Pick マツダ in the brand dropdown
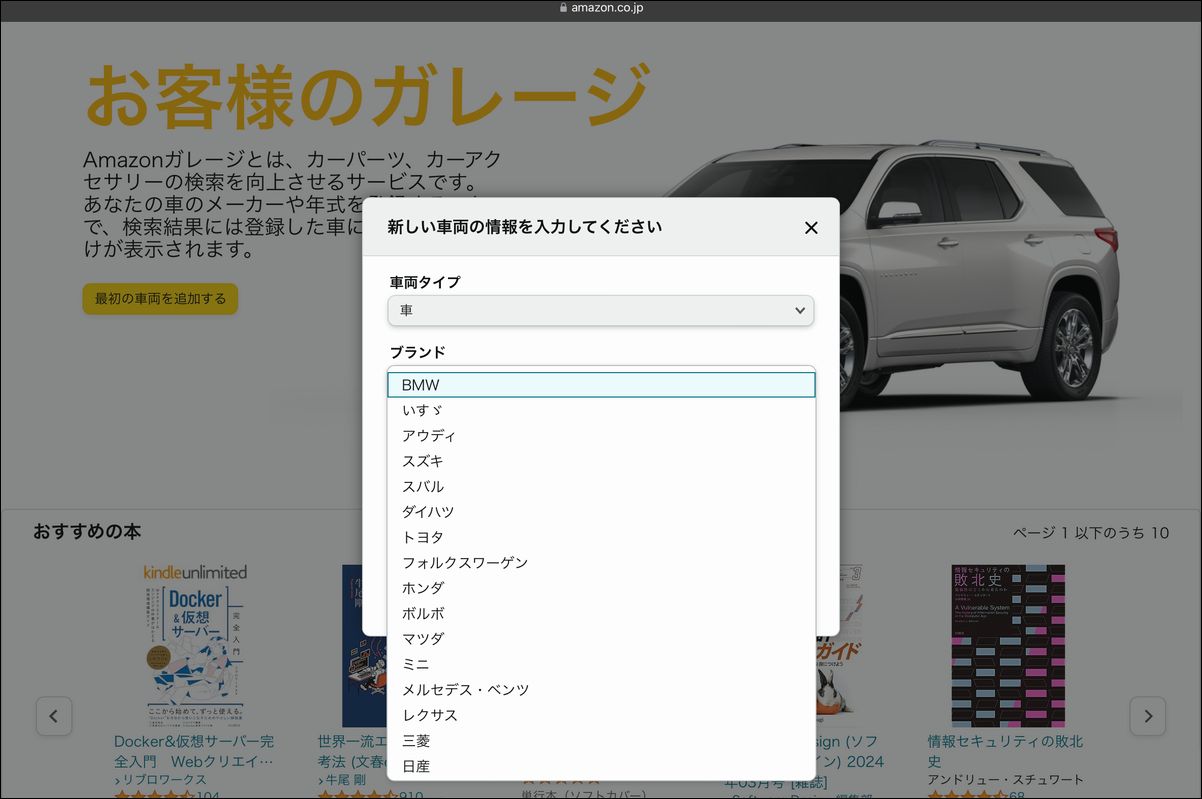 (x=601, y=639)
